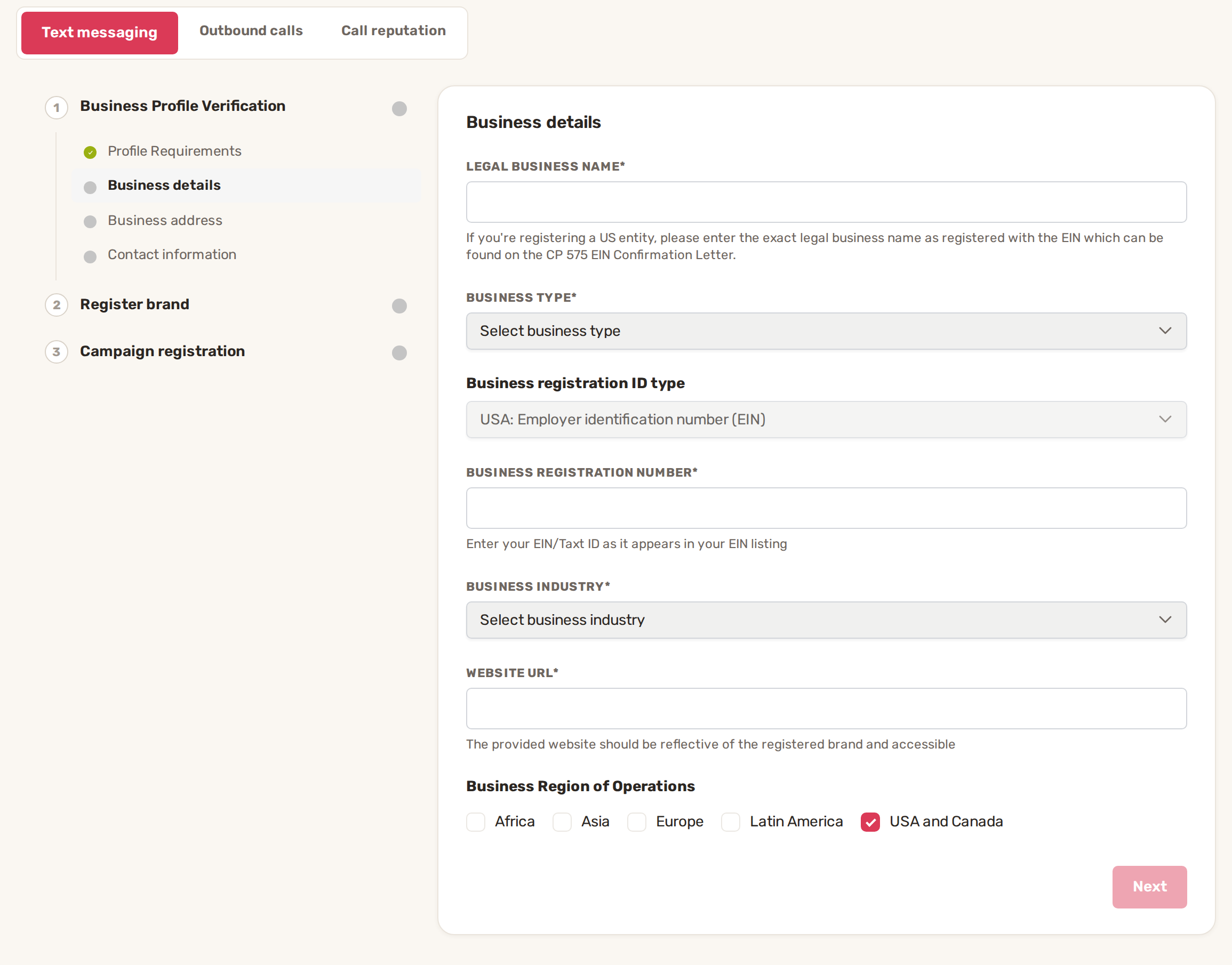Switch to the Call reputation tab

(x=394, y=30)
